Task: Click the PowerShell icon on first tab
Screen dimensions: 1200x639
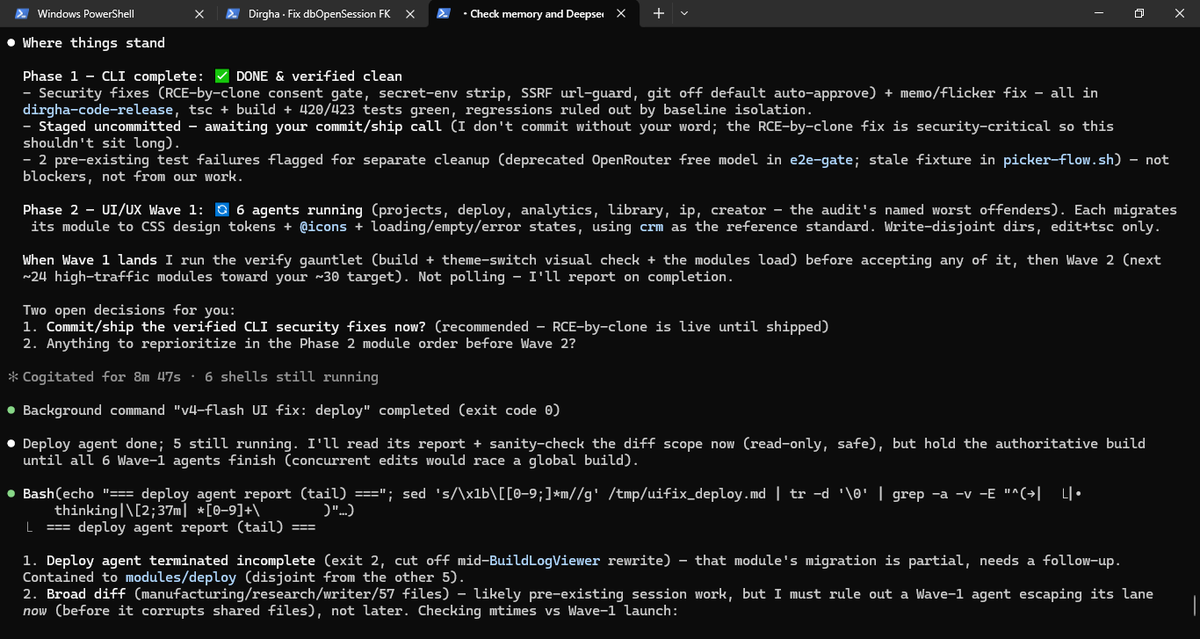Action: (21, 14)
